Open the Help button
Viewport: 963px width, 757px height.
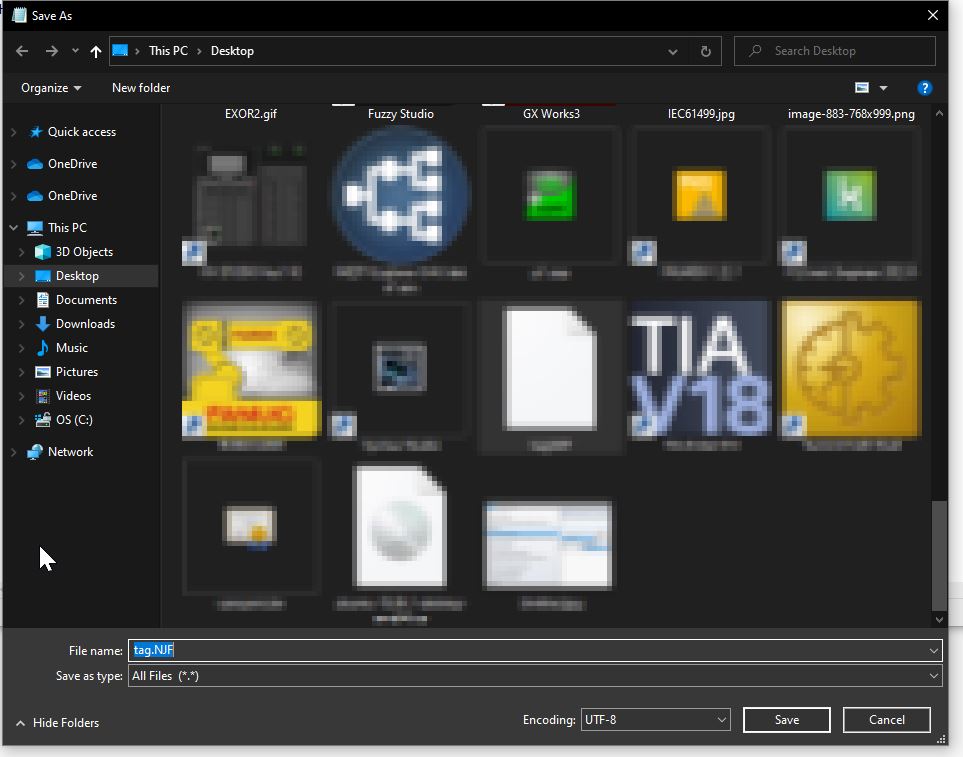(x=924, y=88)
